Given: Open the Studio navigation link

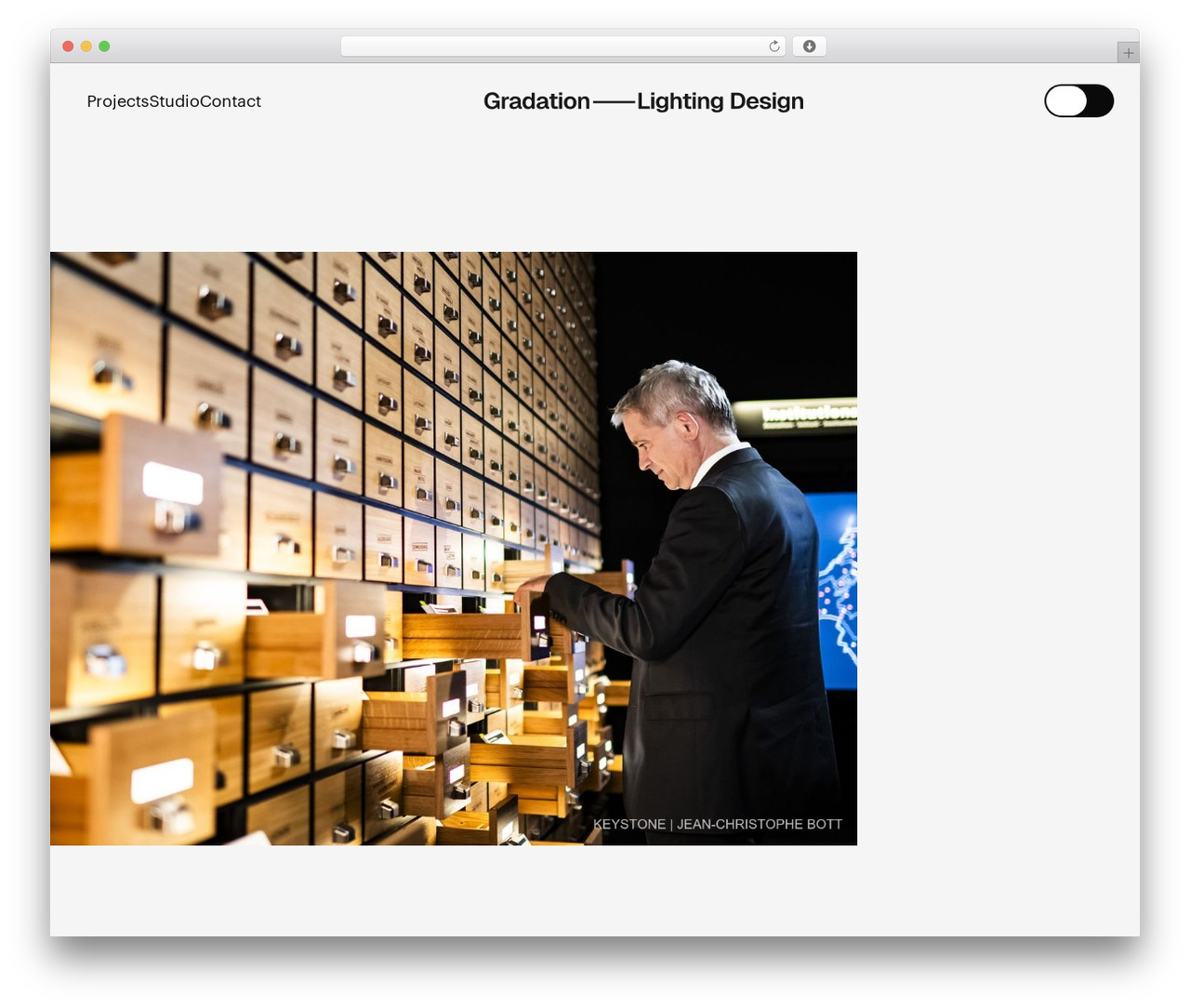Looking at the screenshot, I should click(174, 101).
